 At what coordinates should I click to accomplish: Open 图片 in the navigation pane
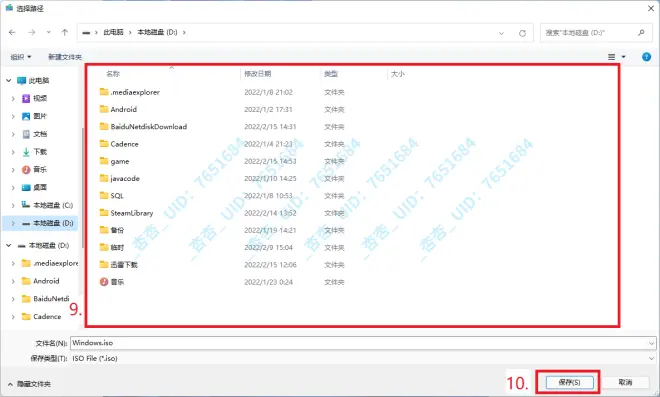coord(40,116)
